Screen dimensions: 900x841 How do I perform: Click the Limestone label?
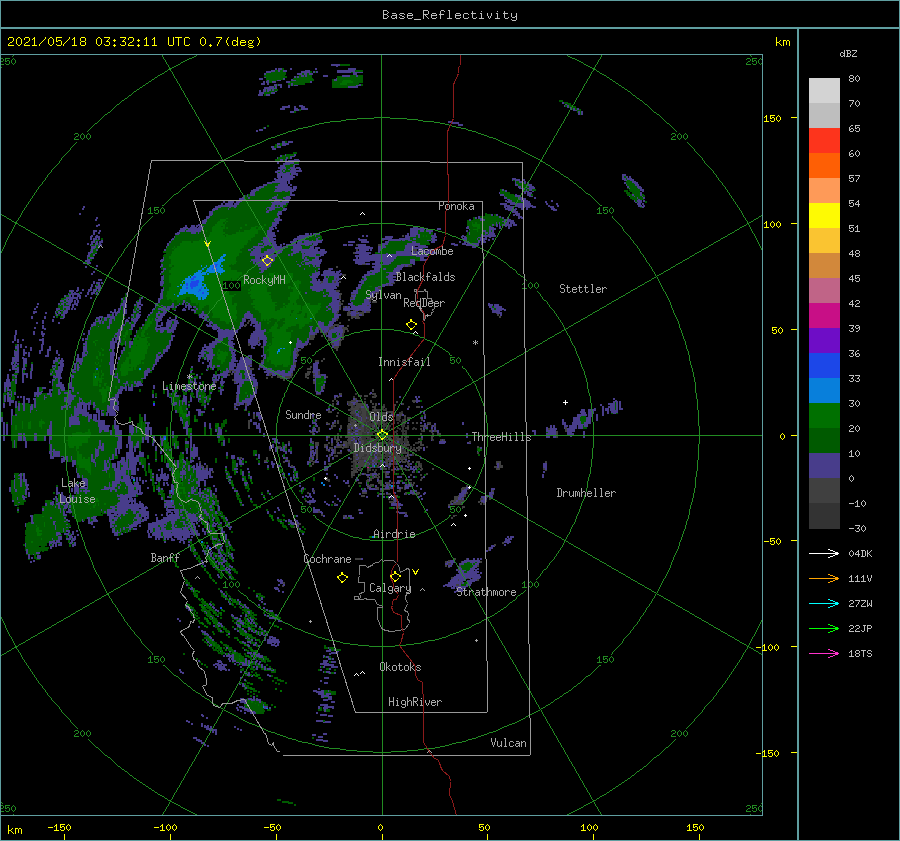click(189, 386)
